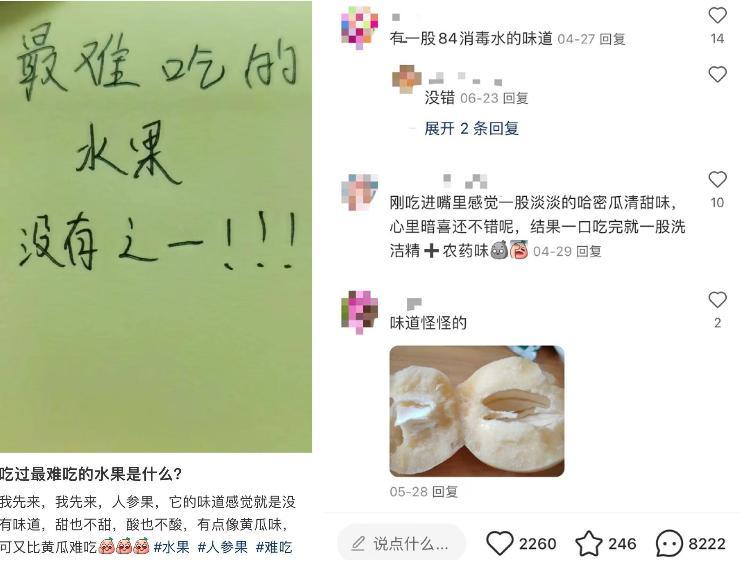
Task: Open comments via speech bubble icon 8222
Action: 669,544
